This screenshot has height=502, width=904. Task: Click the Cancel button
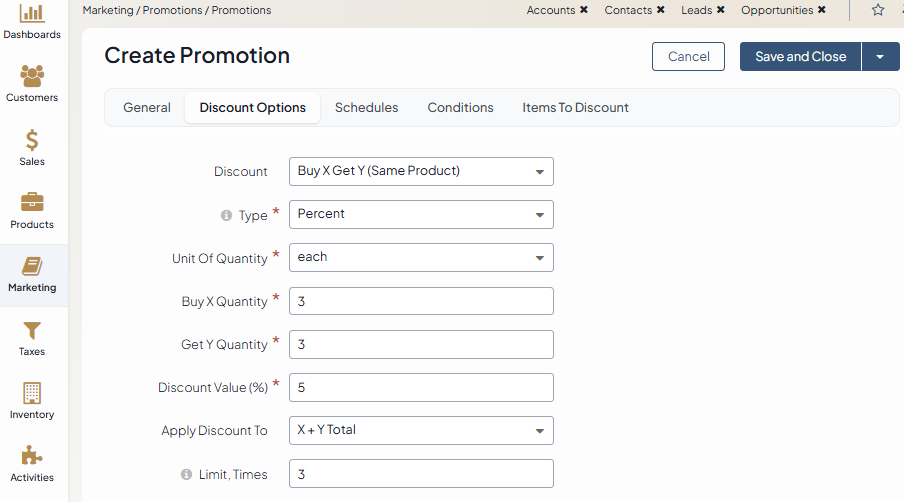pyautogui.click(x=688, y=57)
